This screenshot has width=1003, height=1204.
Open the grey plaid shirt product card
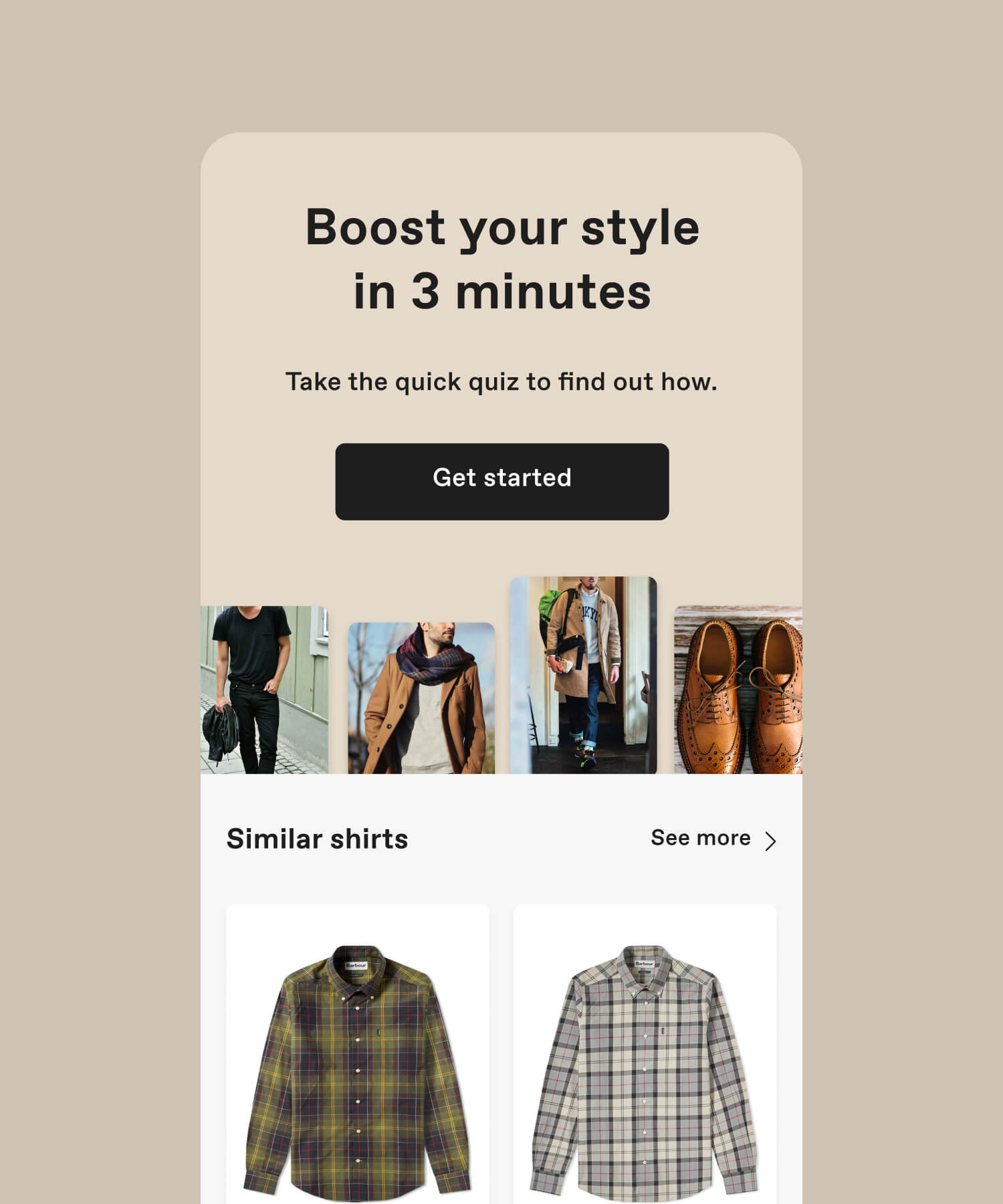click(x=645, y=1054)
